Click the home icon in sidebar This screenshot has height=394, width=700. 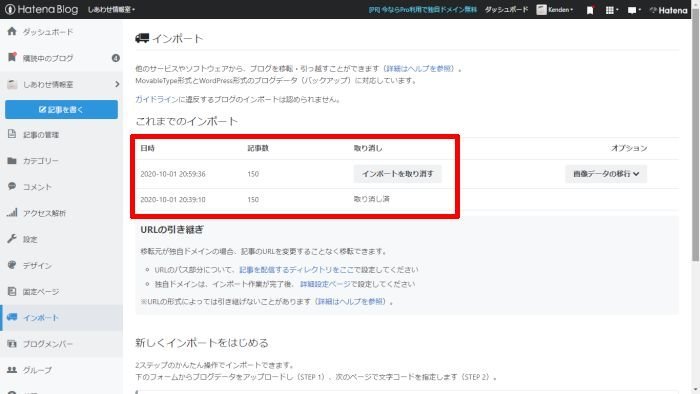[12, 31]
